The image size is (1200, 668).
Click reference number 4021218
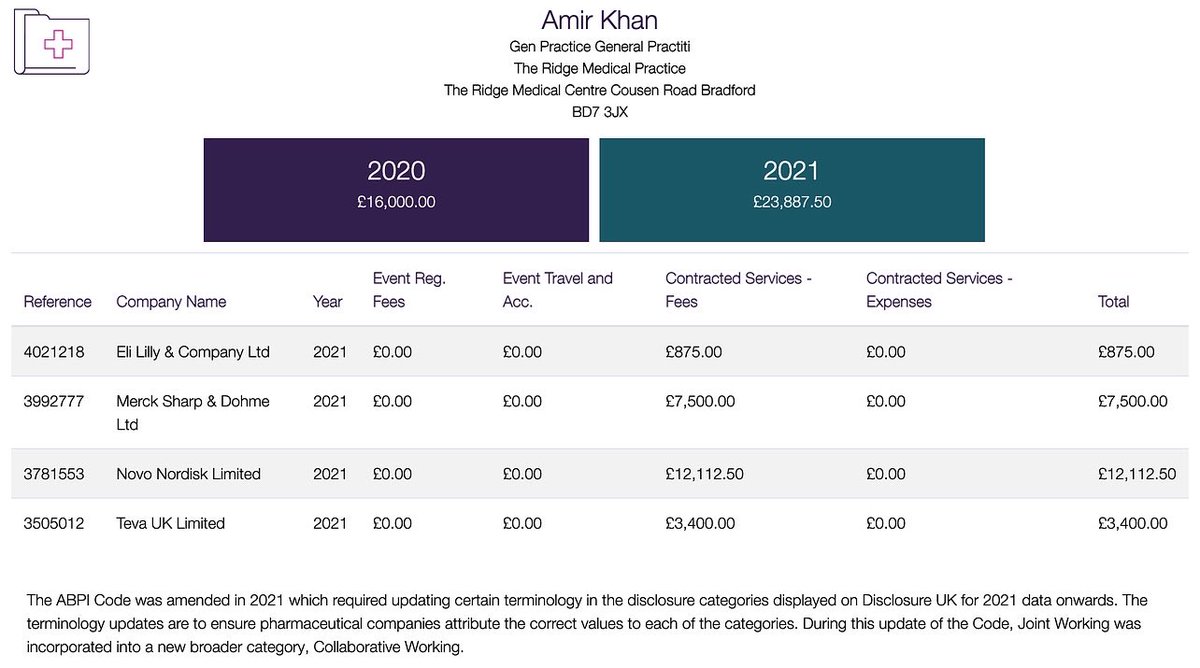[55, 352]
